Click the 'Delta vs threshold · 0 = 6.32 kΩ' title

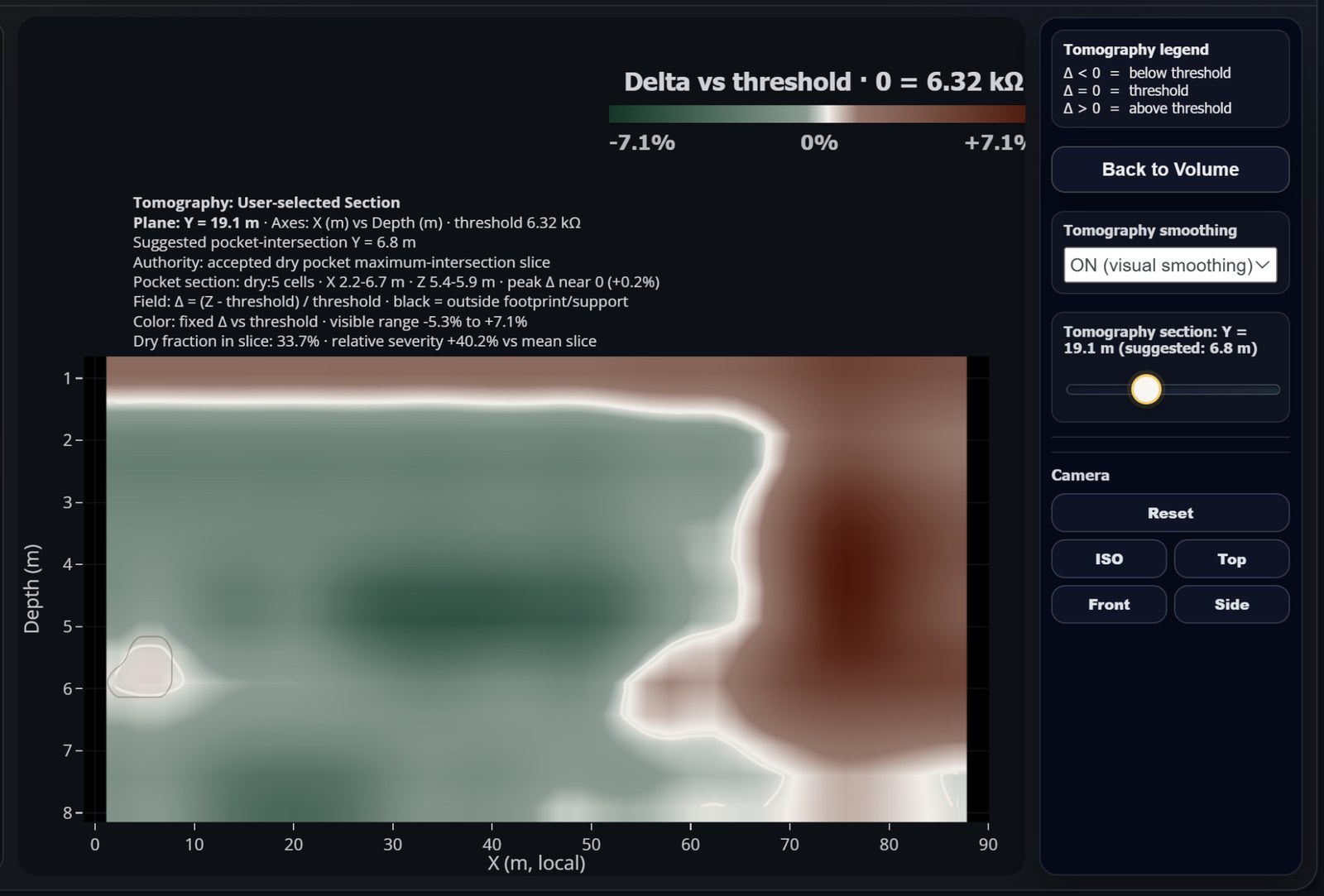click(x=823, y=82)
